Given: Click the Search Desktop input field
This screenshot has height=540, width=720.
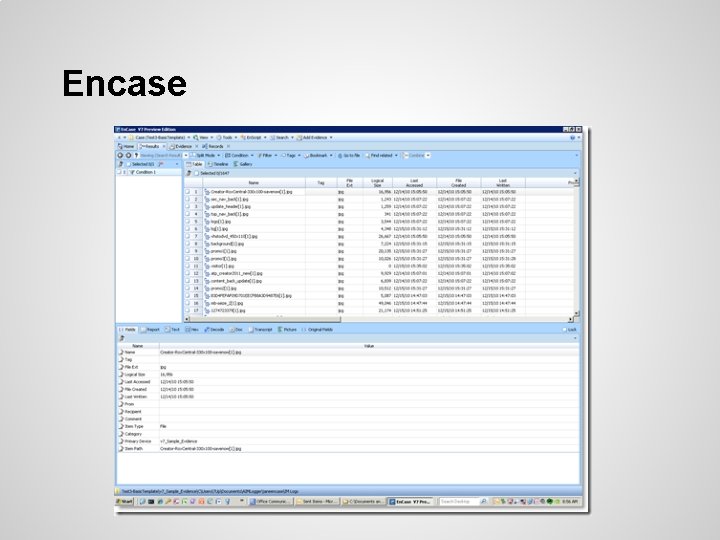Looking at the screenshot, I should point(459,502).
